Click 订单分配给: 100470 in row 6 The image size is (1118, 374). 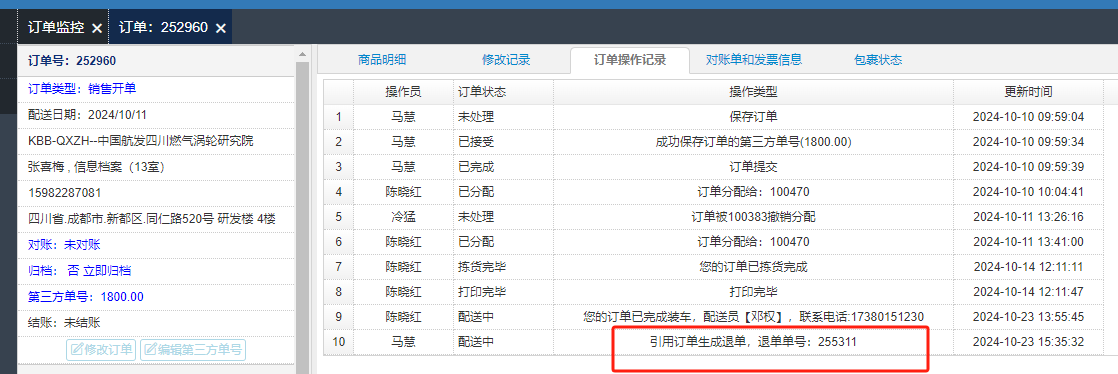click(x=753, y=242)
